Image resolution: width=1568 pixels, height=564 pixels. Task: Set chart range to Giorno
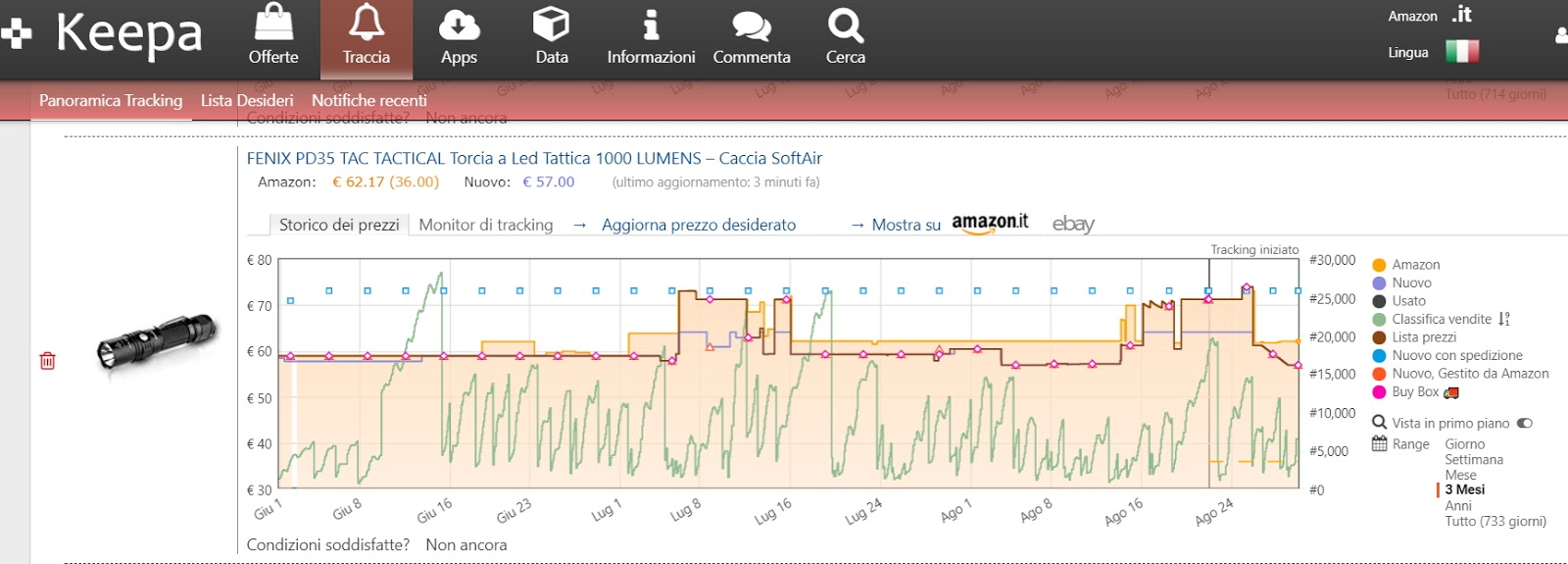[1465, 444]
